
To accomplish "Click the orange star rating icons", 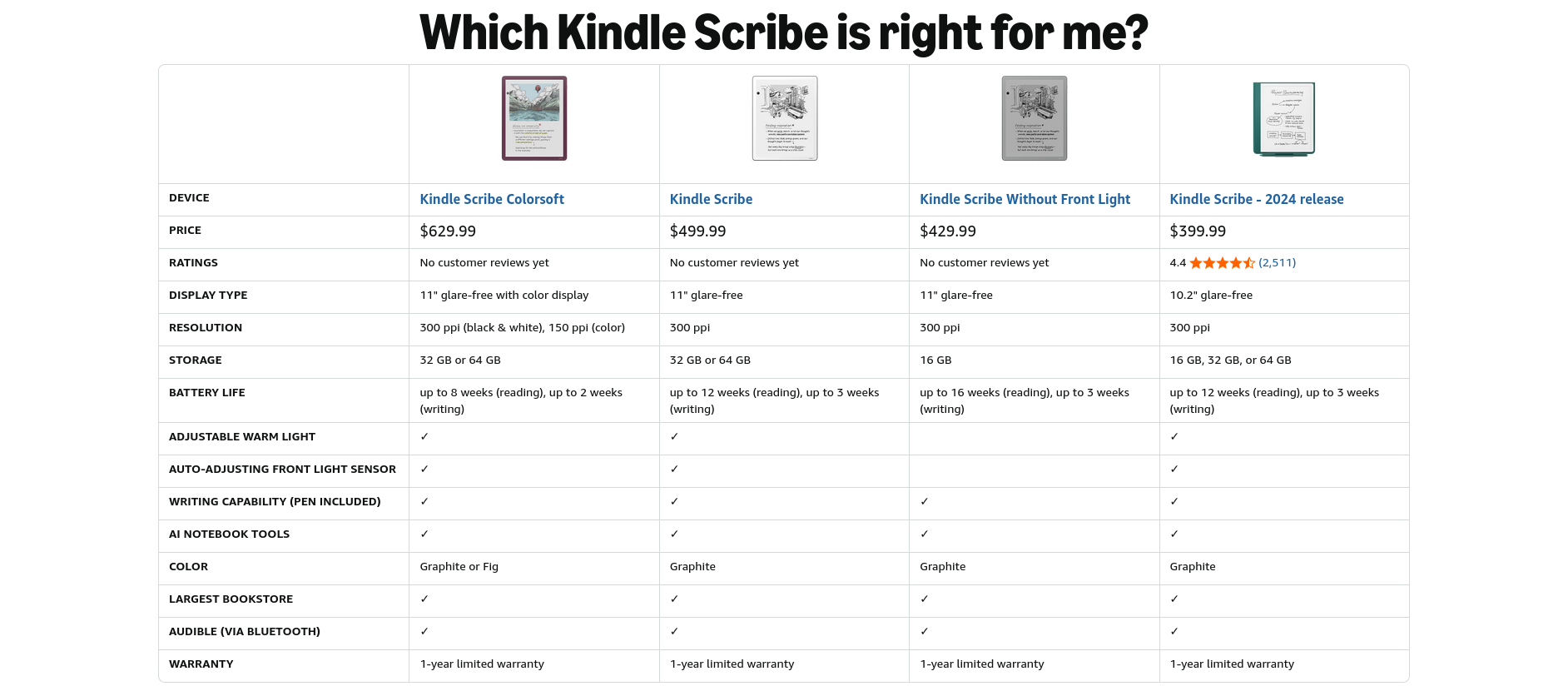I will pyautogui.click(x=1223, y=262).
